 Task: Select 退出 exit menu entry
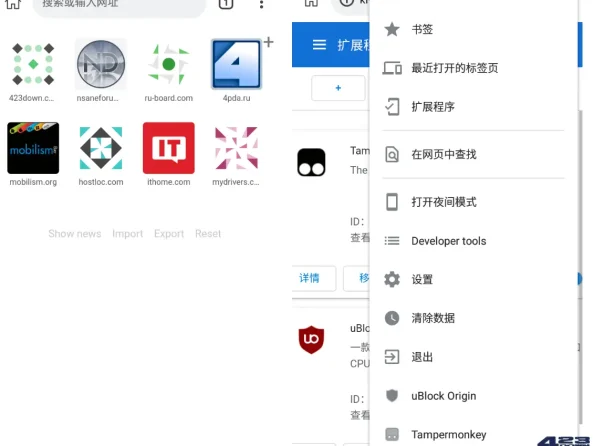pyautogui.click(x=474, y=357)
